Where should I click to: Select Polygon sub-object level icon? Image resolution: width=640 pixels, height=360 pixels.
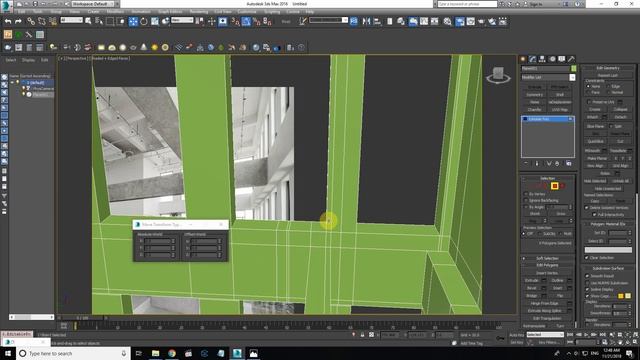coord(554,186)
